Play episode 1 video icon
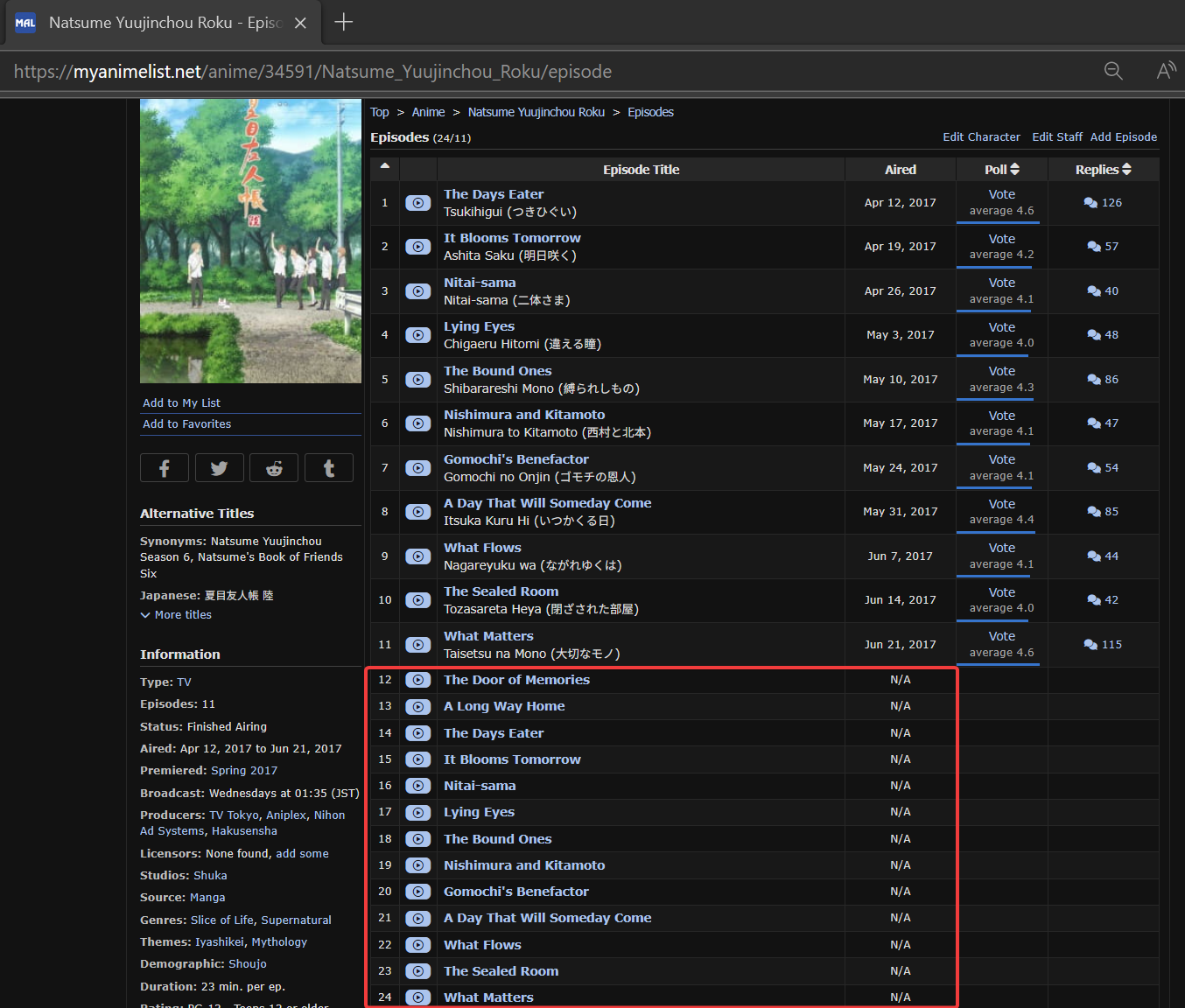Viewport: 1185px width, 1008px height. (418, 203)
